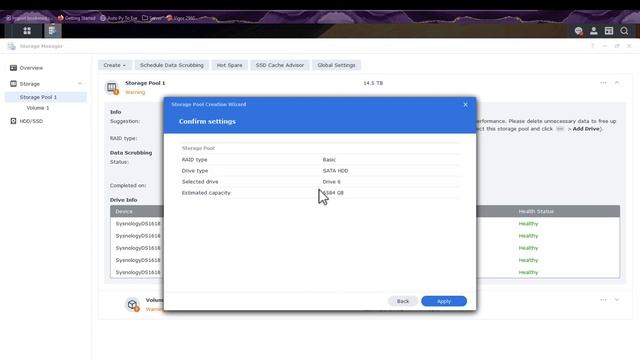Image resolution: width=640 pixels, height=360 pixels.
Task: Open SSD Cache Advisor
Action: point(280,65)
